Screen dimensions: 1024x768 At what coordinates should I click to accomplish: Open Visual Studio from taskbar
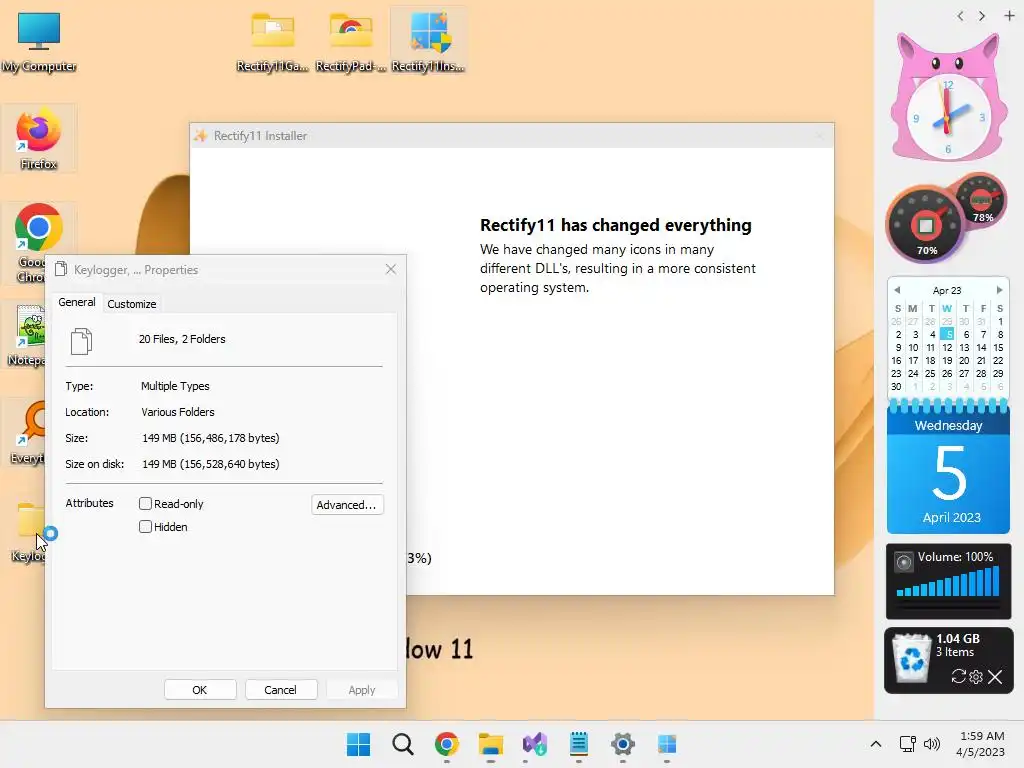pyautogui.click(x=535, y=744)
